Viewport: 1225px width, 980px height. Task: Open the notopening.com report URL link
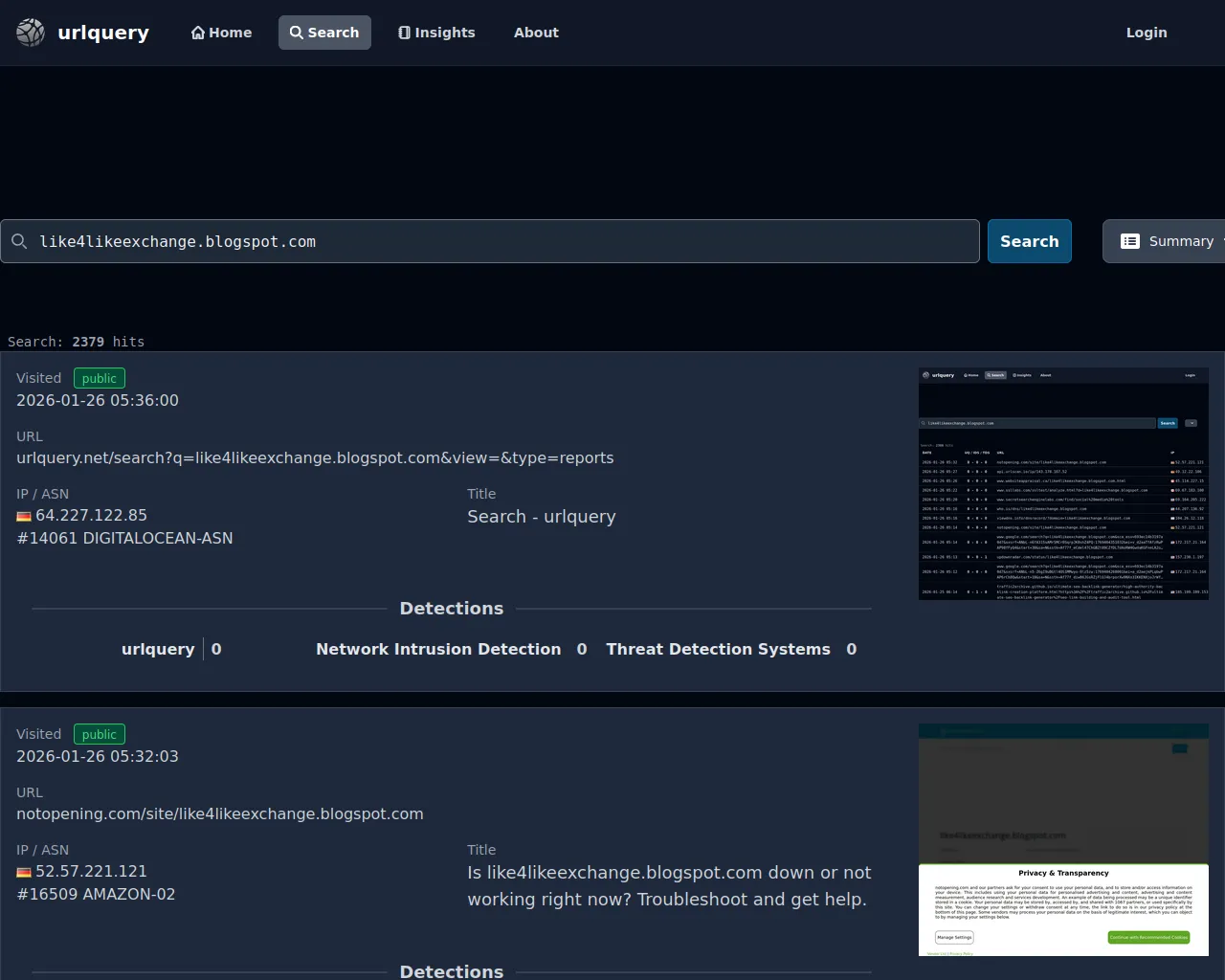pyautogui.click(x=219, y=813)
